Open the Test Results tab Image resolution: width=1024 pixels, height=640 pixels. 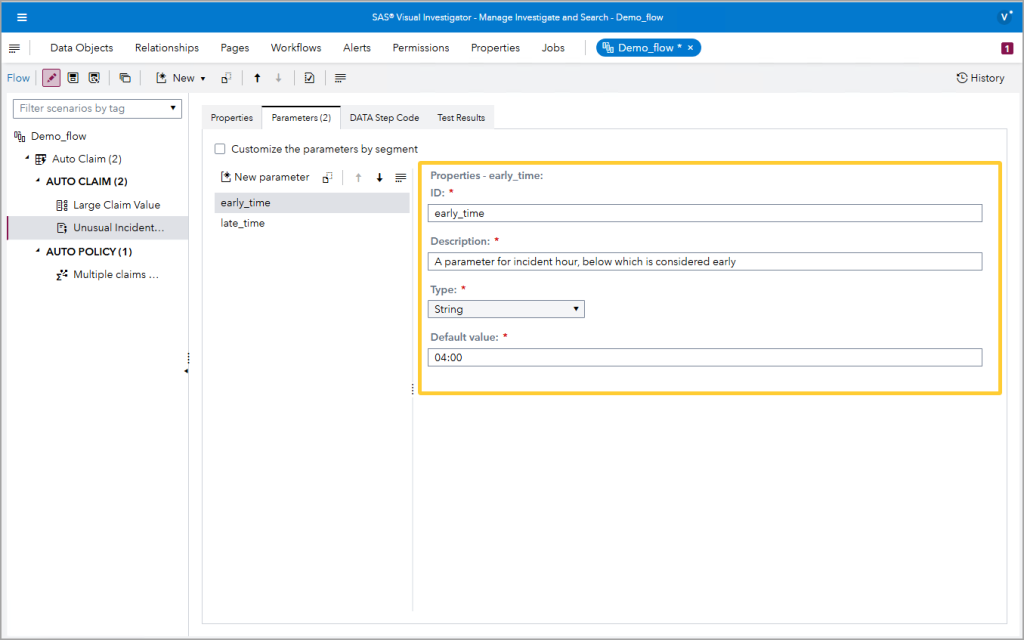461,118
